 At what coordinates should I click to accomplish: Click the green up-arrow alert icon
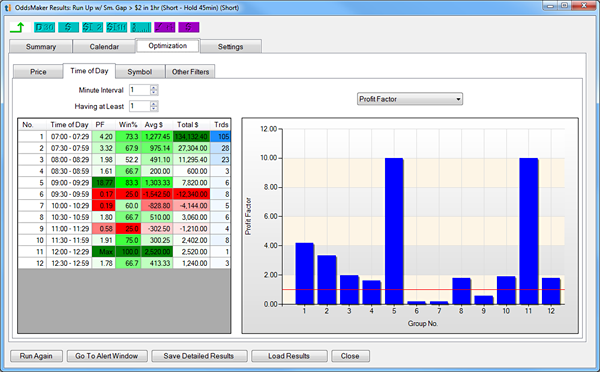[x=18, y=27]
